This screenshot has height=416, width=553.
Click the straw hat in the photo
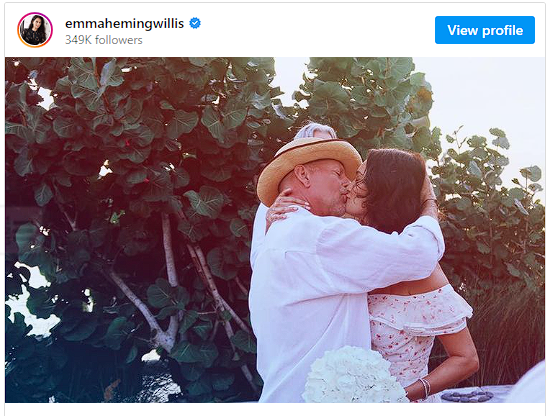pyautogui.click(x=307, y=166)
